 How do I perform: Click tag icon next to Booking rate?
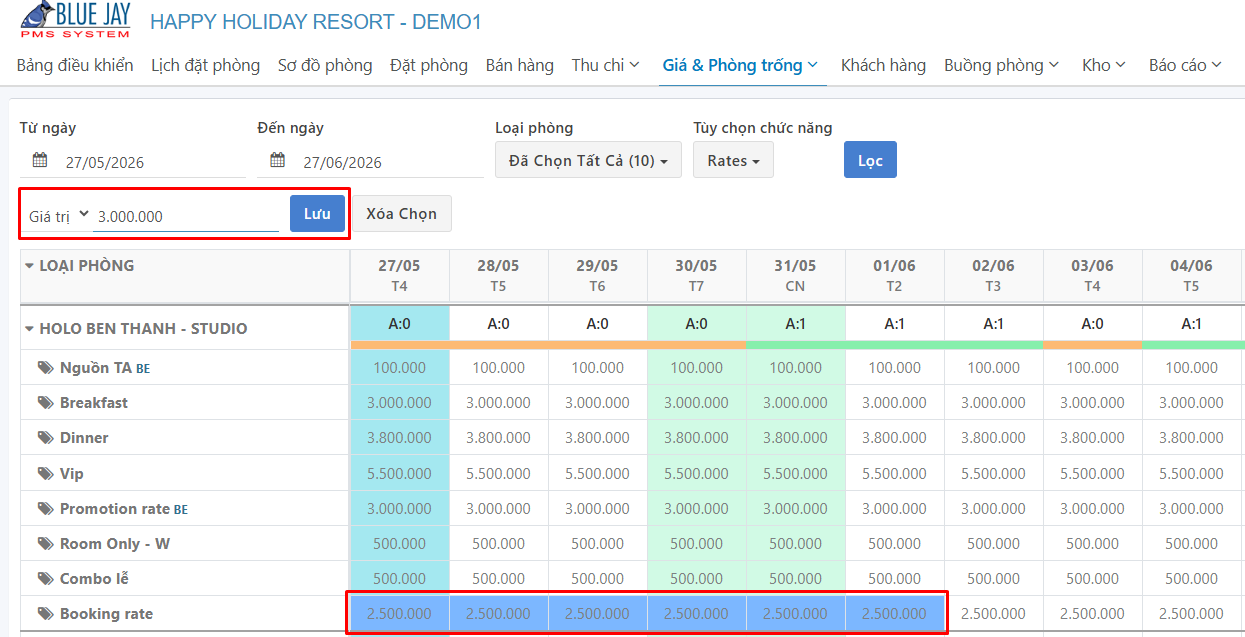(x=45, y=613)
